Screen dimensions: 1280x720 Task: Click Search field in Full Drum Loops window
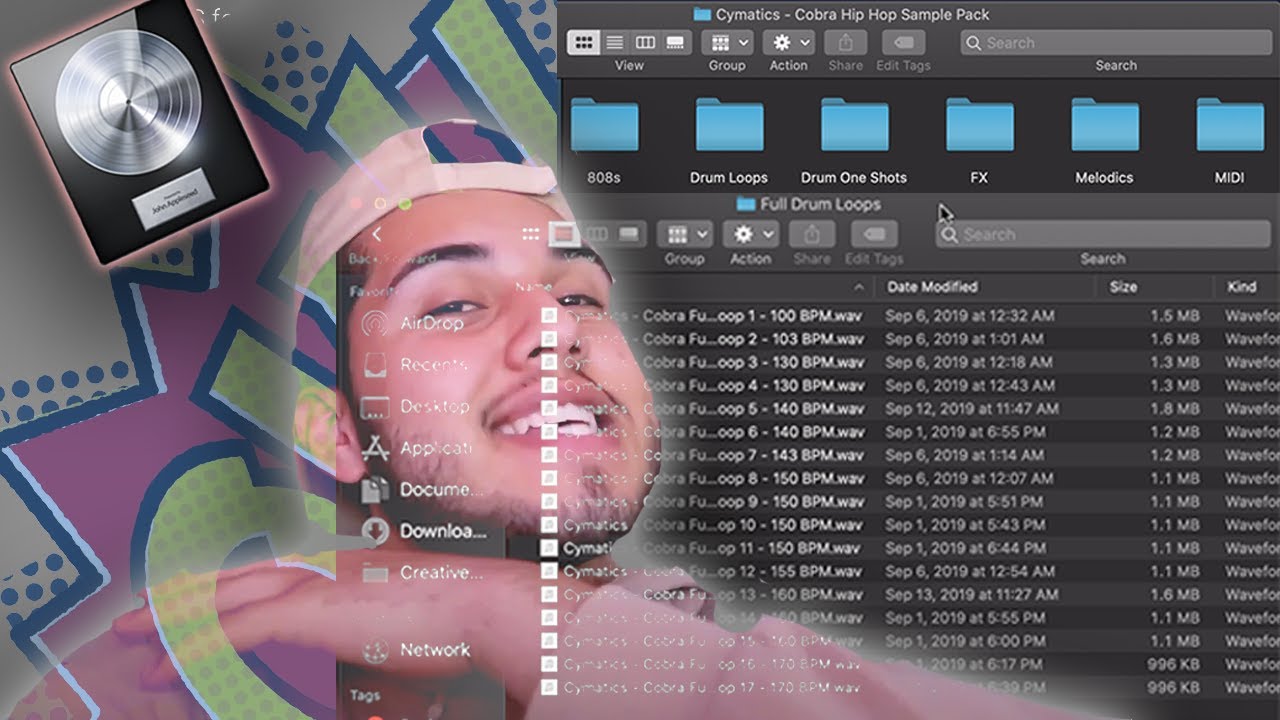[x=1103, y=235]
